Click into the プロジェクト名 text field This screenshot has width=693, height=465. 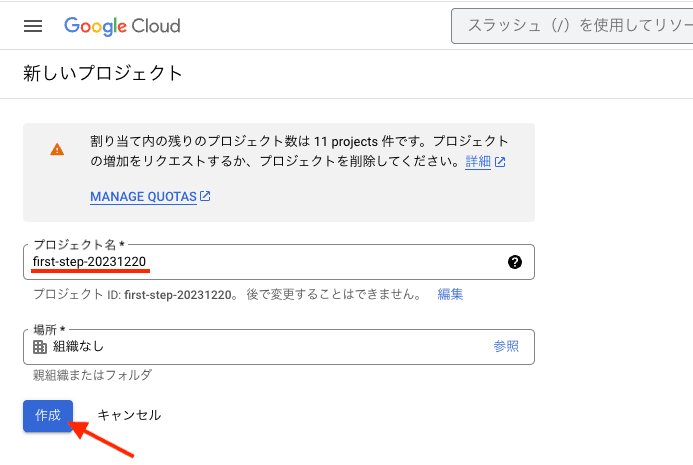pyautogui.click(x=260, y=262)
